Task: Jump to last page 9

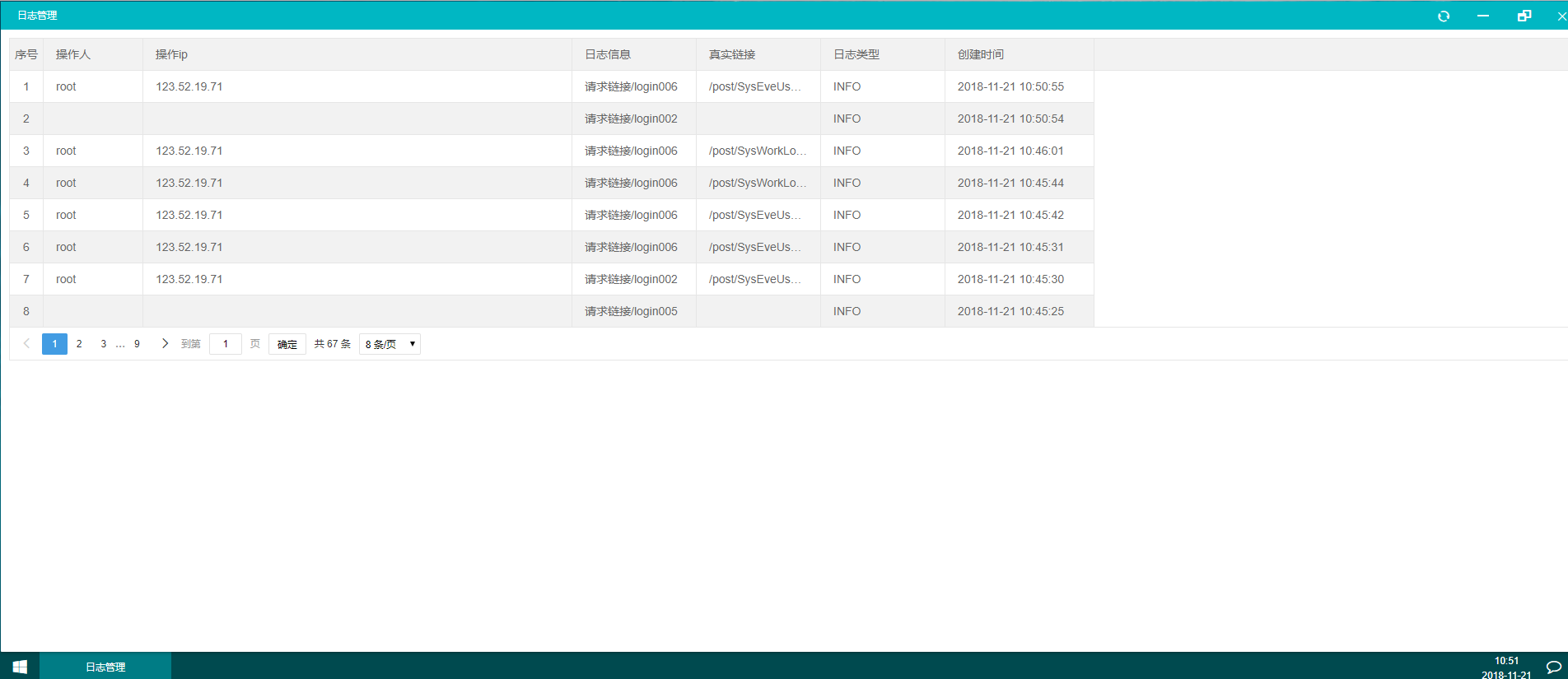Action: click(137, 344)
